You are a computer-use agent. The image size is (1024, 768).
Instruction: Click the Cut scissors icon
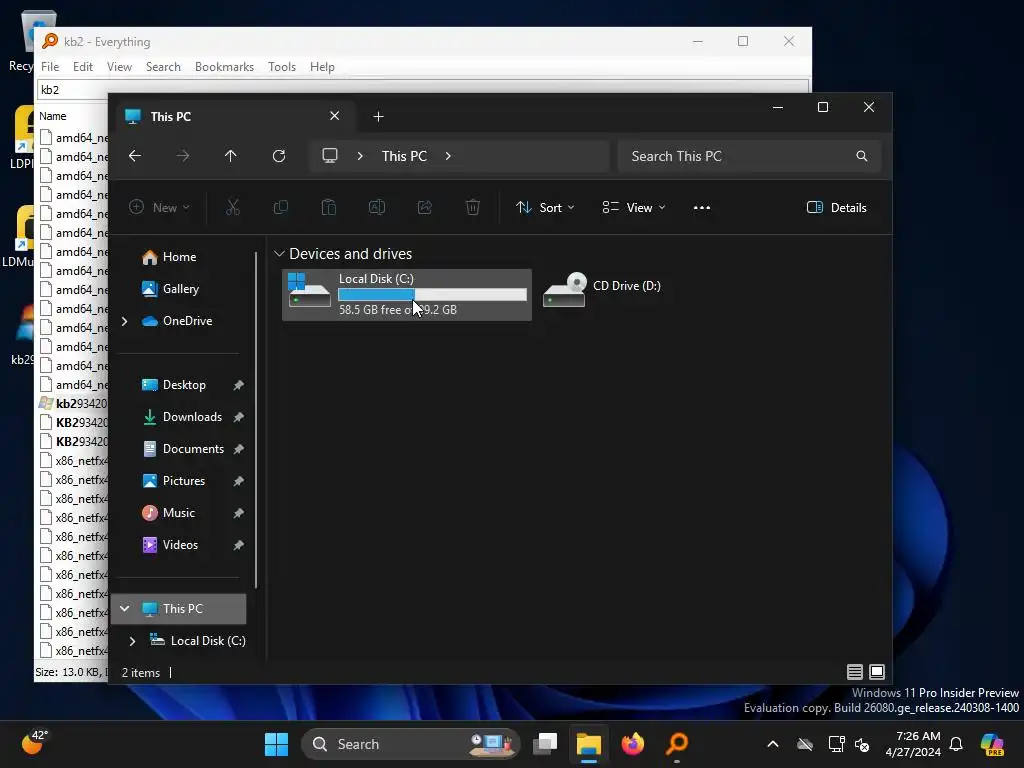233,208
